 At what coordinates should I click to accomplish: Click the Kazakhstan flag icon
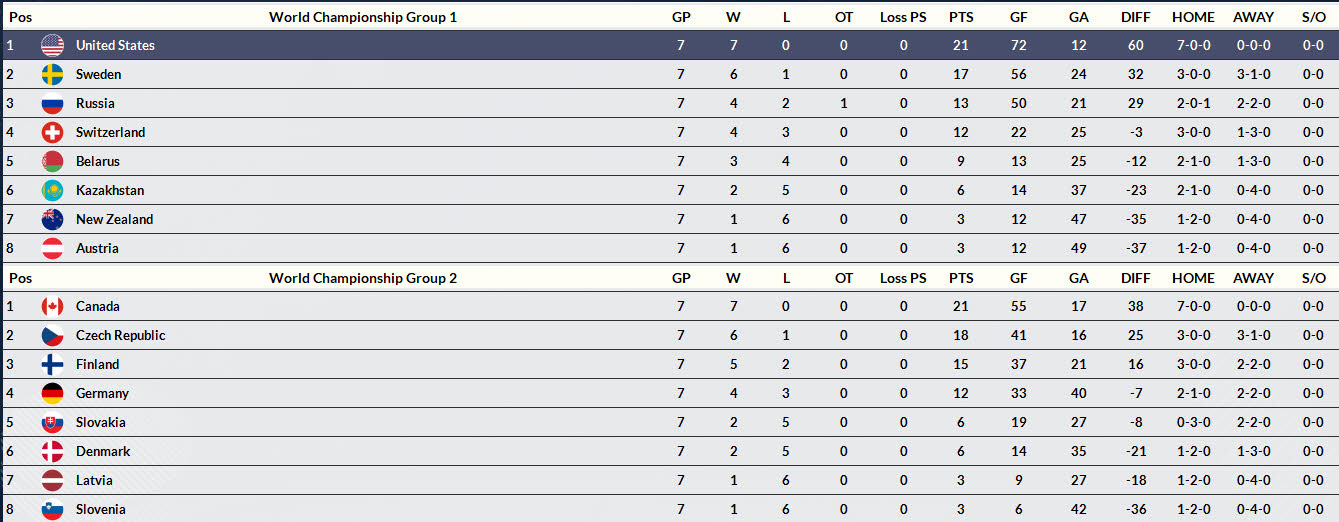(x=52, y=190)
